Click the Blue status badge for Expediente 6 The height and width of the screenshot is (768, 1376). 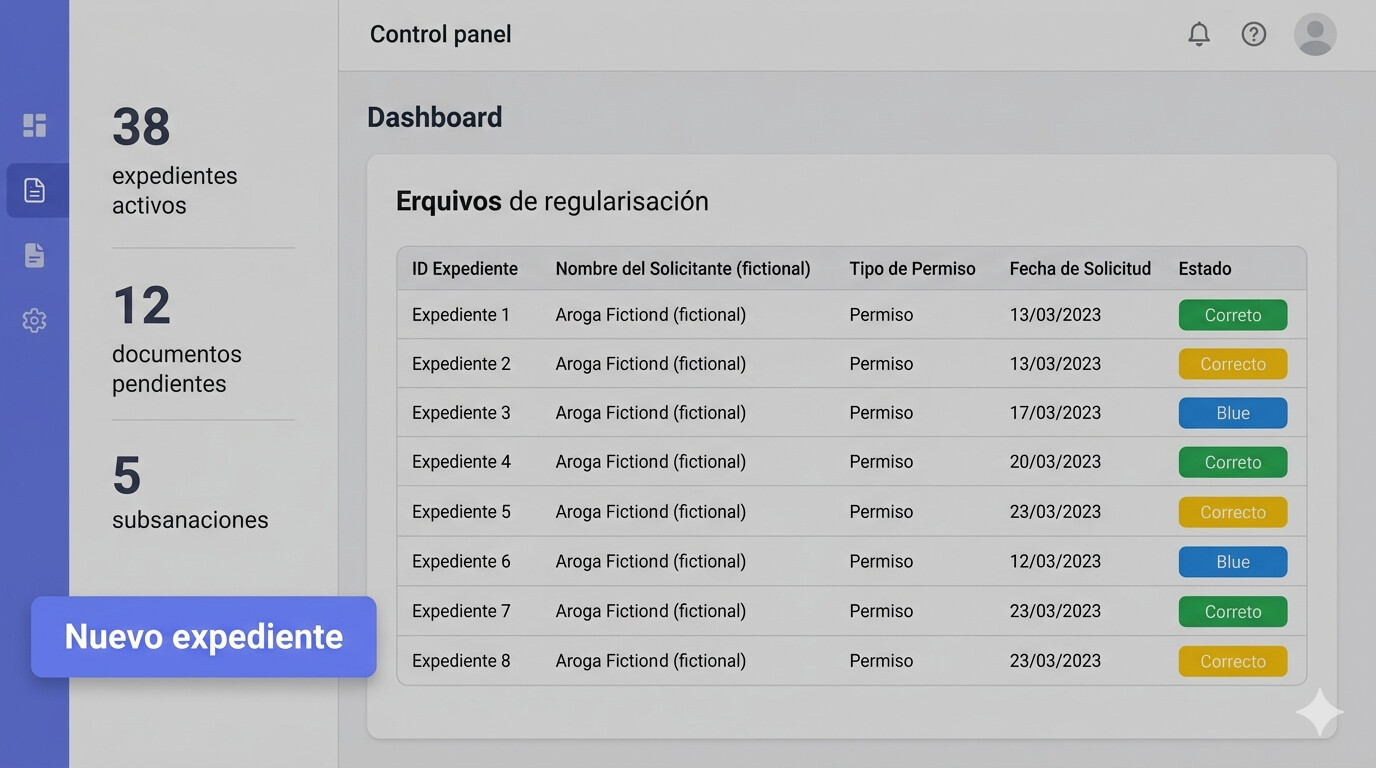click(x=1233, y=562)
